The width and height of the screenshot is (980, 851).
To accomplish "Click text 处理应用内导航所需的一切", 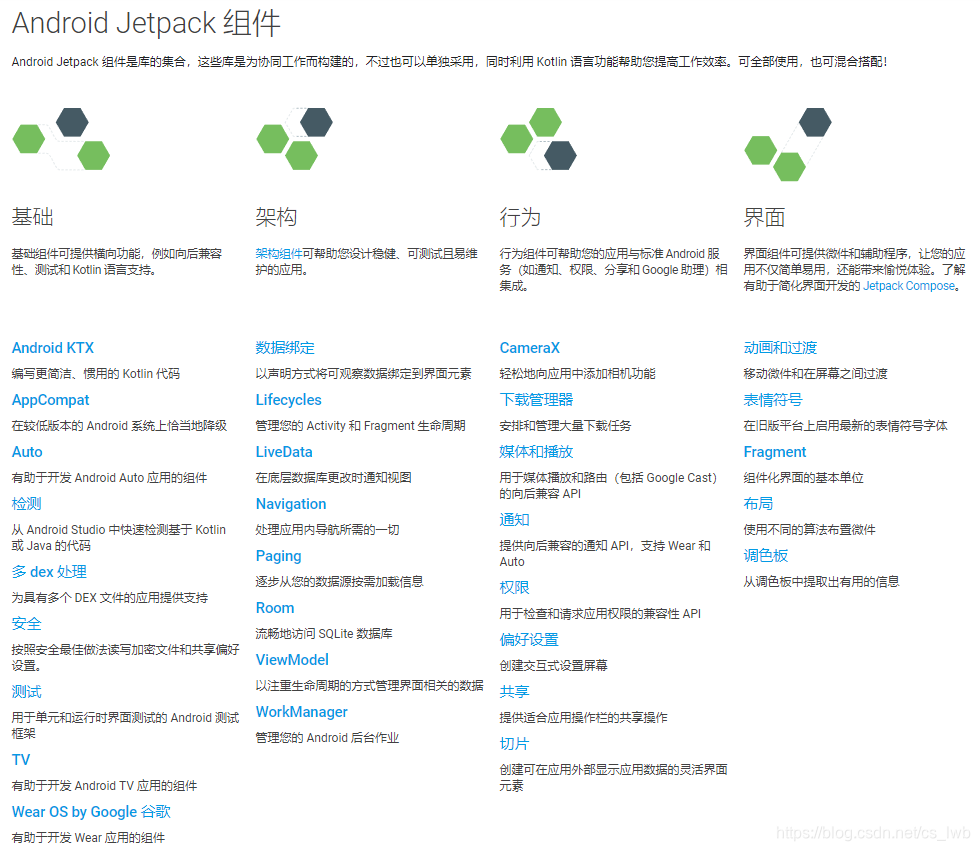I will point(328,530).
